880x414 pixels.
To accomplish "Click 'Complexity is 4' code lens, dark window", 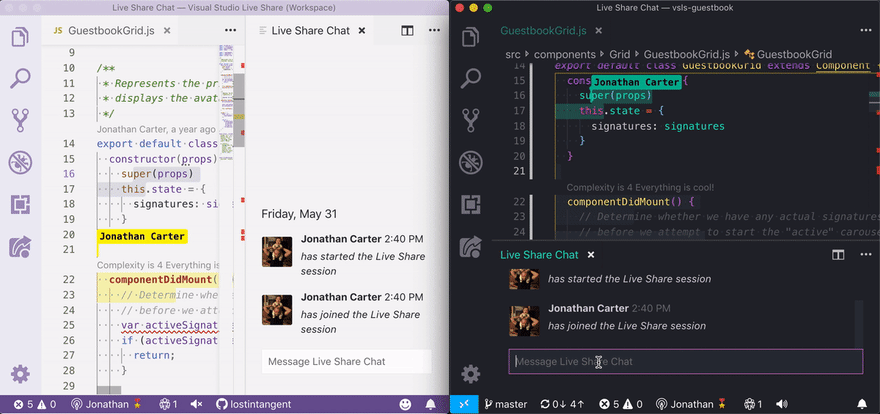I will (x=640, y=187).
